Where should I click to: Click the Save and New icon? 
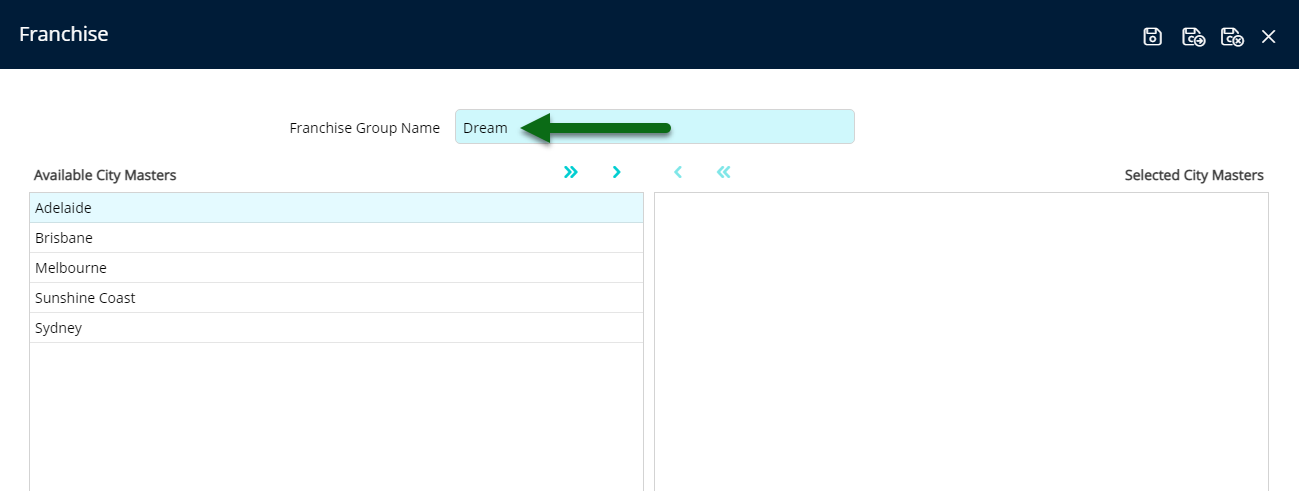point(1193,37)
